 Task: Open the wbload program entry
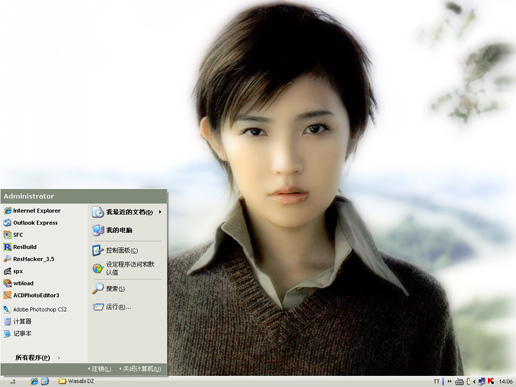pyautogui.click(x=18, y=283)
